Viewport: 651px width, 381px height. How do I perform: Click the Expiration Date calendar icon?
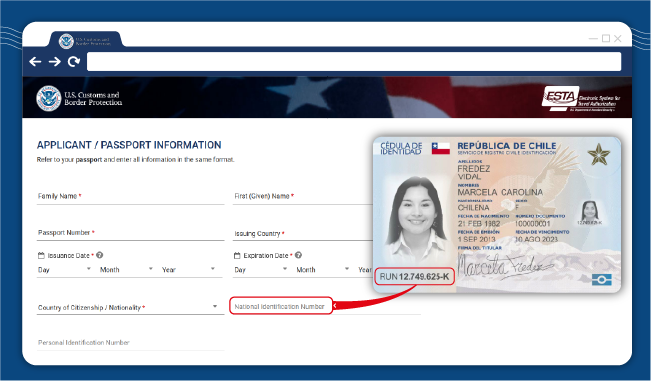click(x=237, y=255)
